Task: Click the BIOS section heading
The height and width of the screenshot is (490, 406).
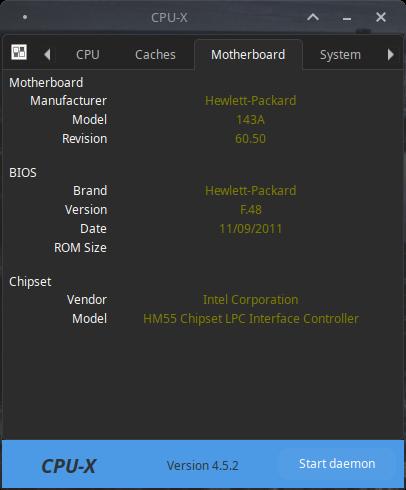Action: coord(23,173)
